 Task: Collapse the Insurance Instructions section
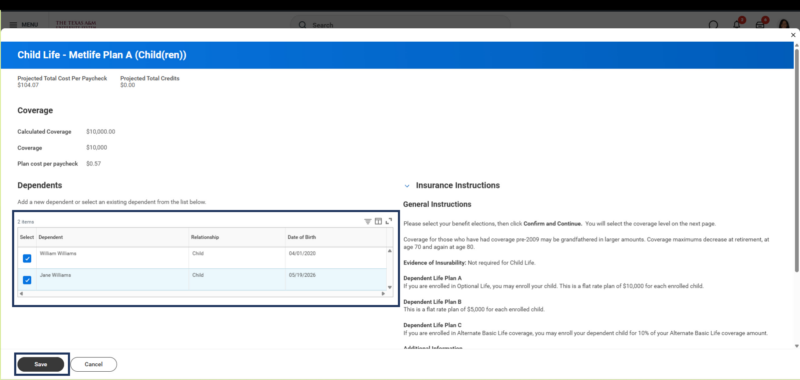point(407,186)
